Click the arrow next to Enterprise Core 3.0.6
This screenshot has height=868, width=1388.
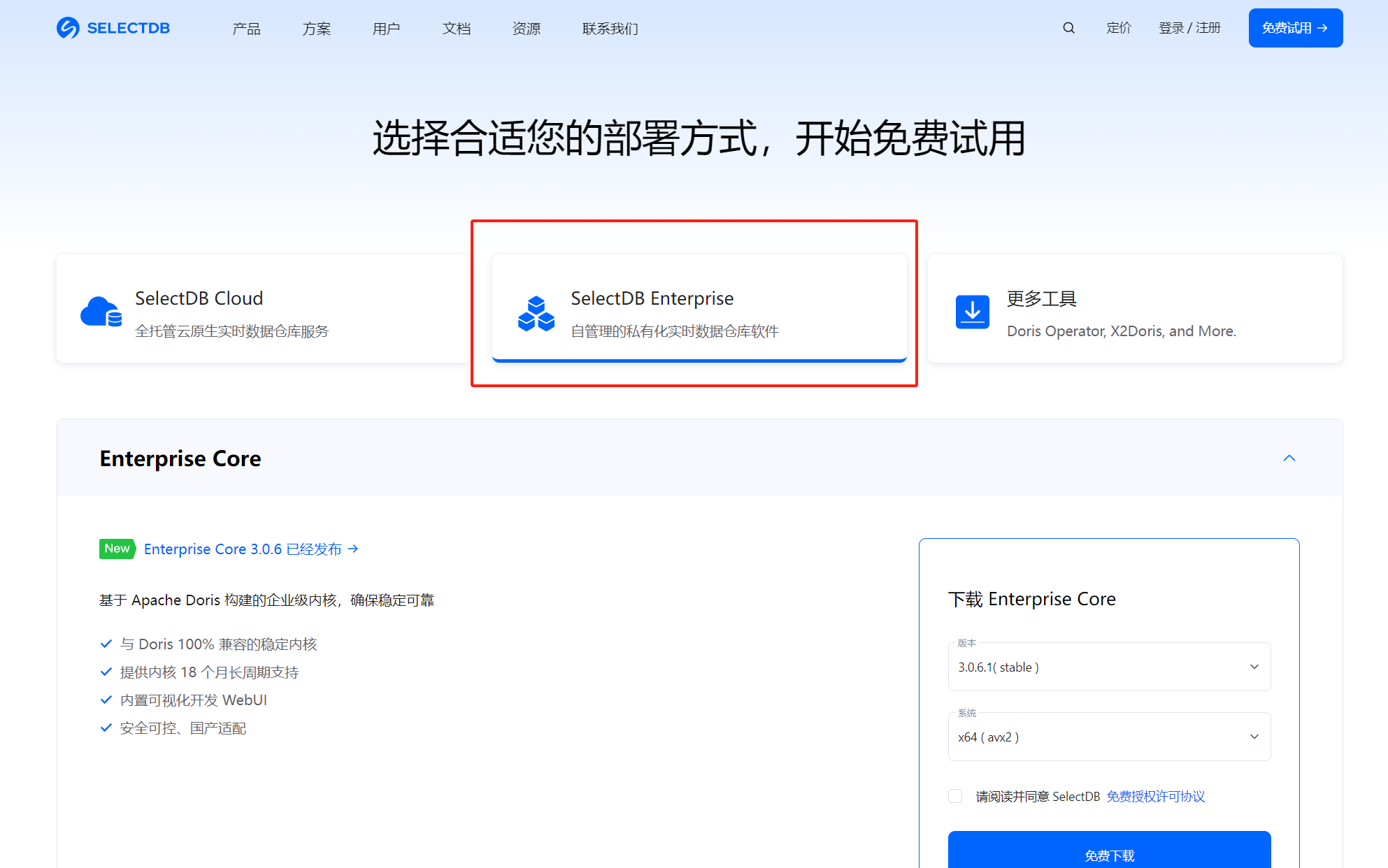click(355, 549)
